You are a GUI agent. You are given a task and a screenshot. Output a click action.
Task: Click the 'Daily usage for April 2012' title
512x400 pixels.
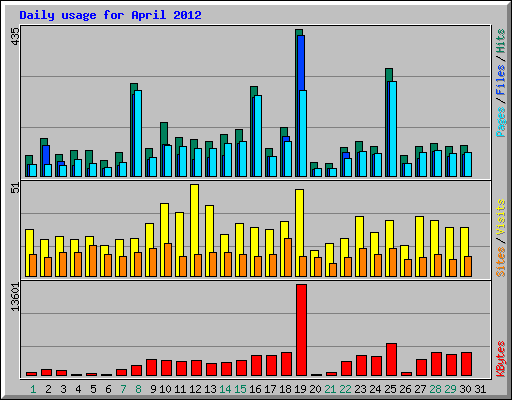click(110, 15)
